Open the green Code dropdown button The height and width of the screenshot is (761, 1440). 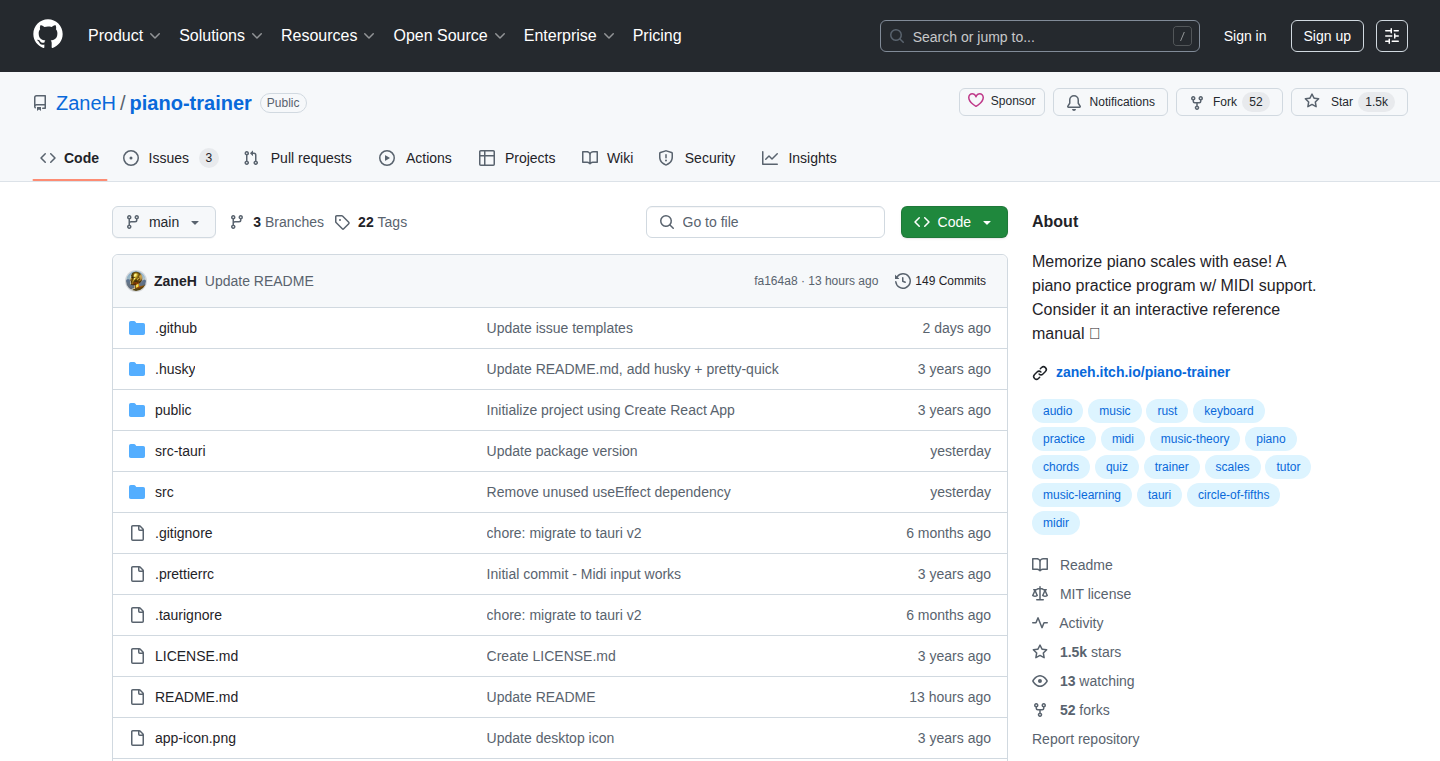point(954,222)
